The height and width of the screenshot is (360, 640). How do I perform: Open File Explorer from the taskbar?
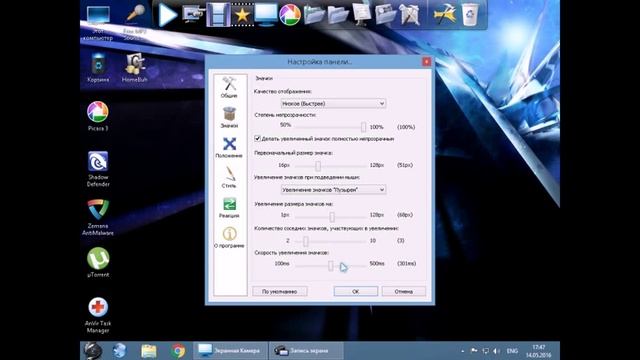(x=149, y=351)
